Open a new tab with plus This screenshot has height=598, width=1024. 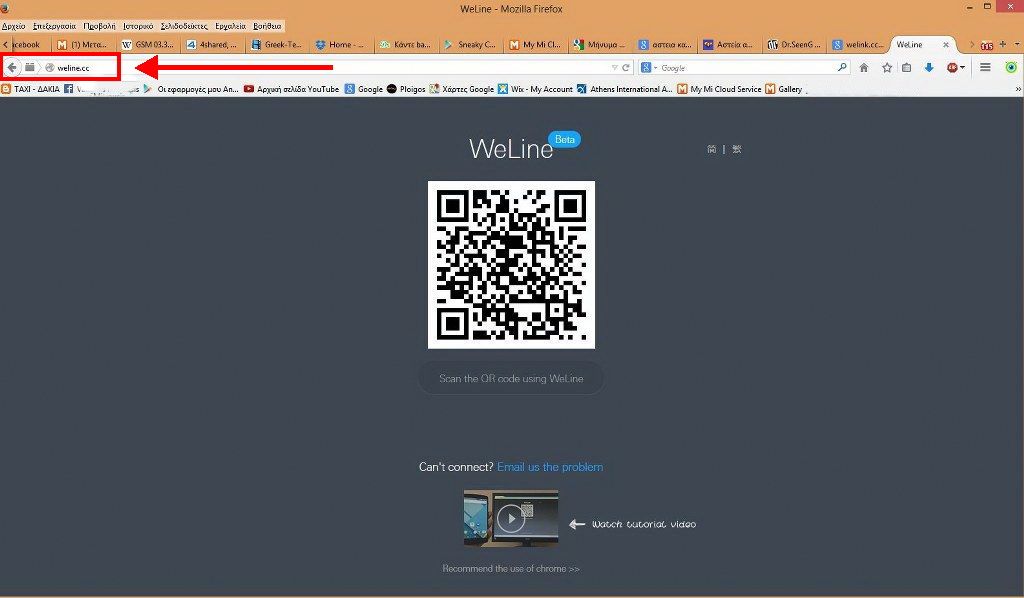(1002, 44)
